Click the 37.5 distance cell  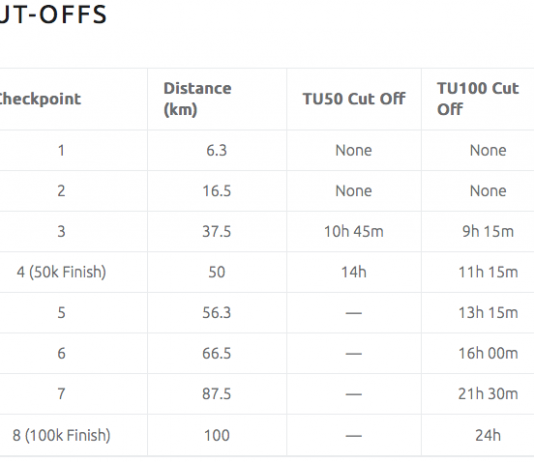(217, 232)
